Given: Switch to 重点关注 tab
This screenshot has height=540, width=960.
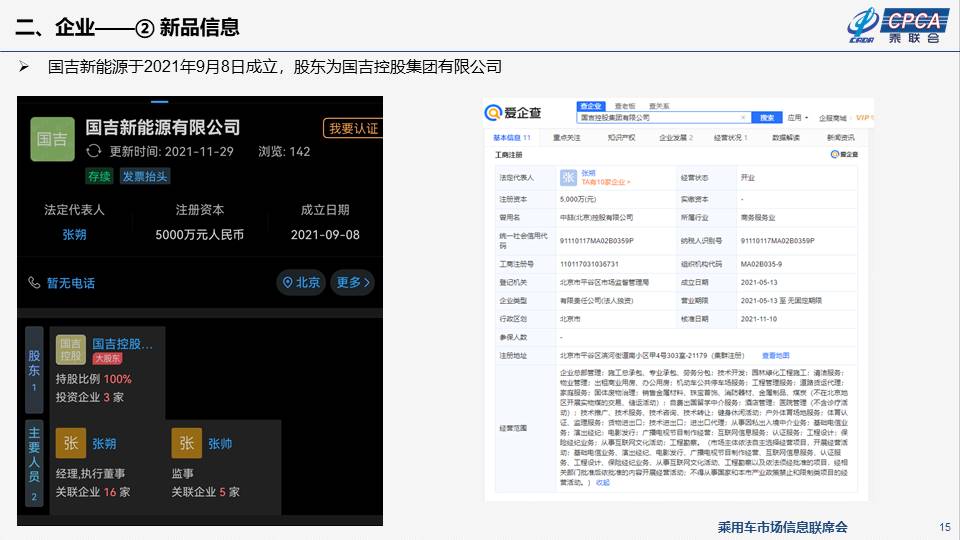Looking at the screenshot, I should pos(566,137).
